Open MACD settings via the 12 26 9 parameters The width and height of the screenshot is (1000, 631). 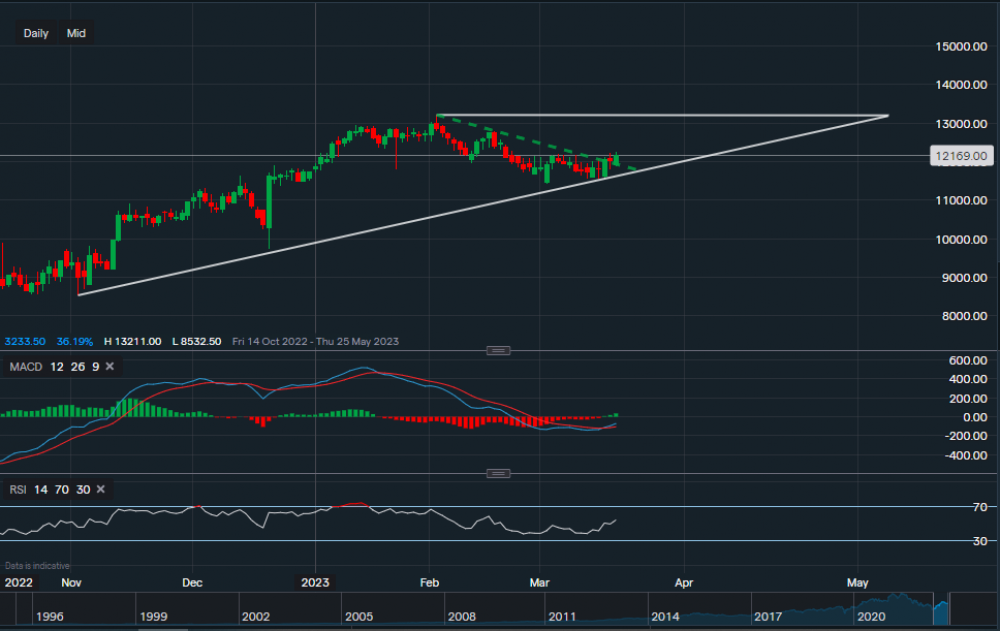coord(74,367)
